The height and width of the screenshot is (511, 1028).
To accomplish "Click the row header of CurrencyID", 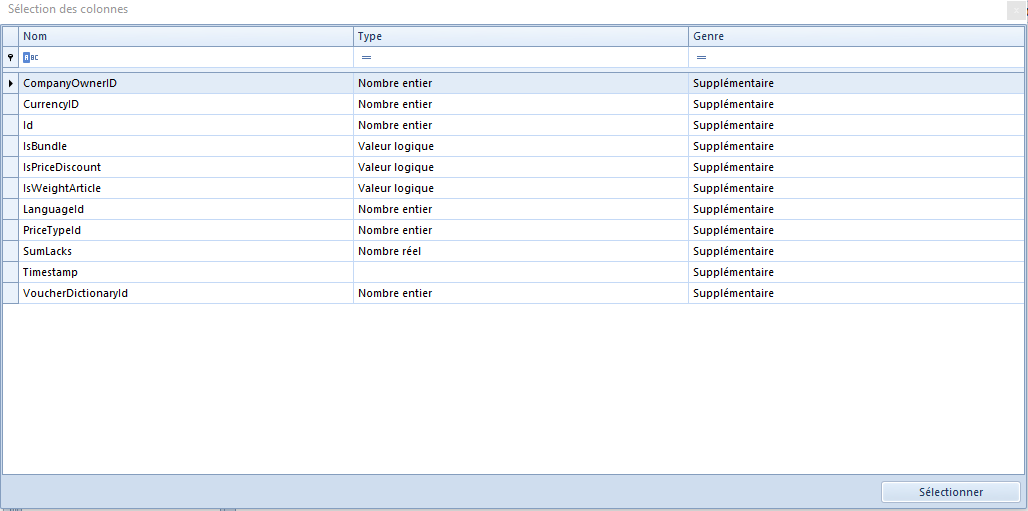I will [10, 104].
